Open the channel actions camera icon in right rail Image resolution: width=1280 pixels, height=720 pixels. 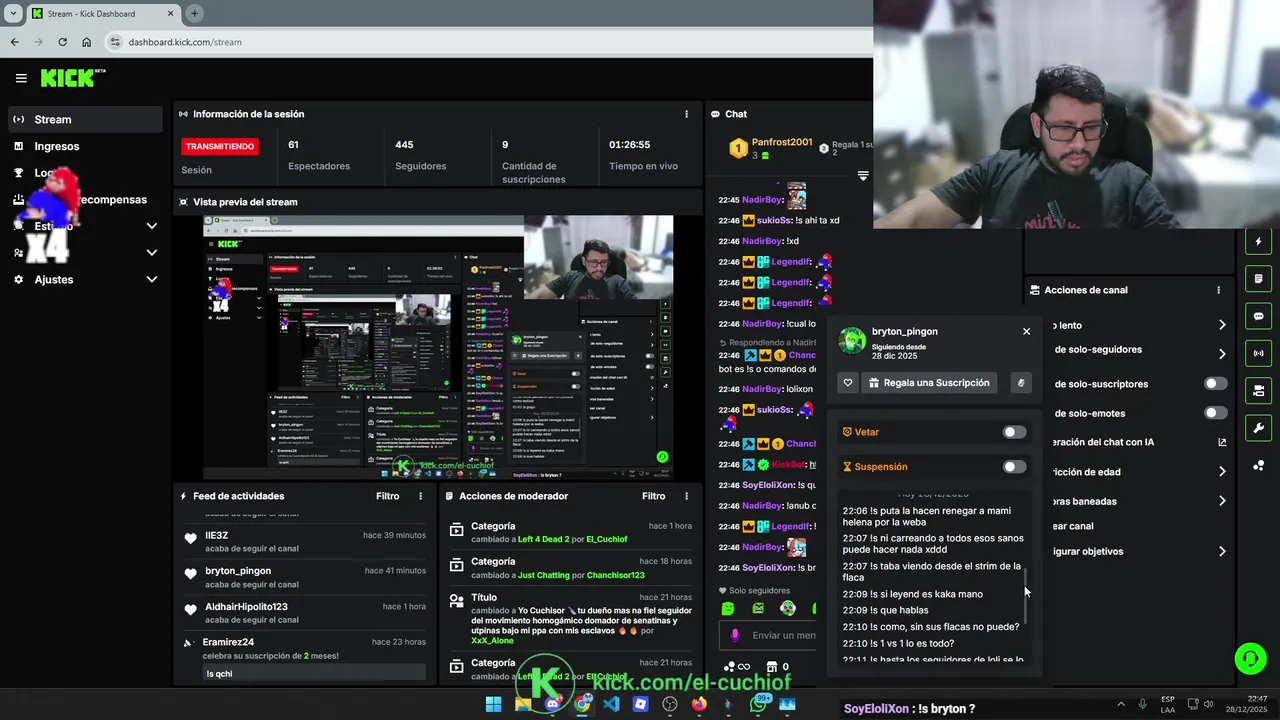pos(1258,390)
